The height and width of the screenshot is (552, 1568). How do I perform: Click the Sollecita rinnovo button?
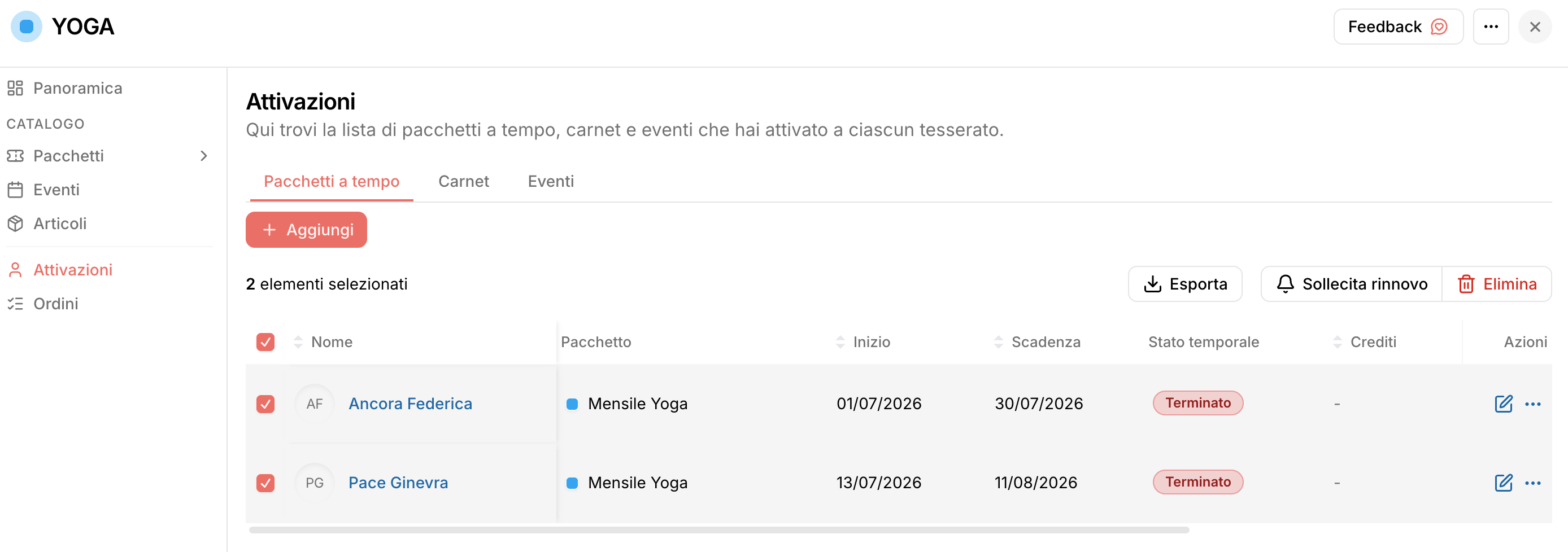click(x=1351, y=284)
